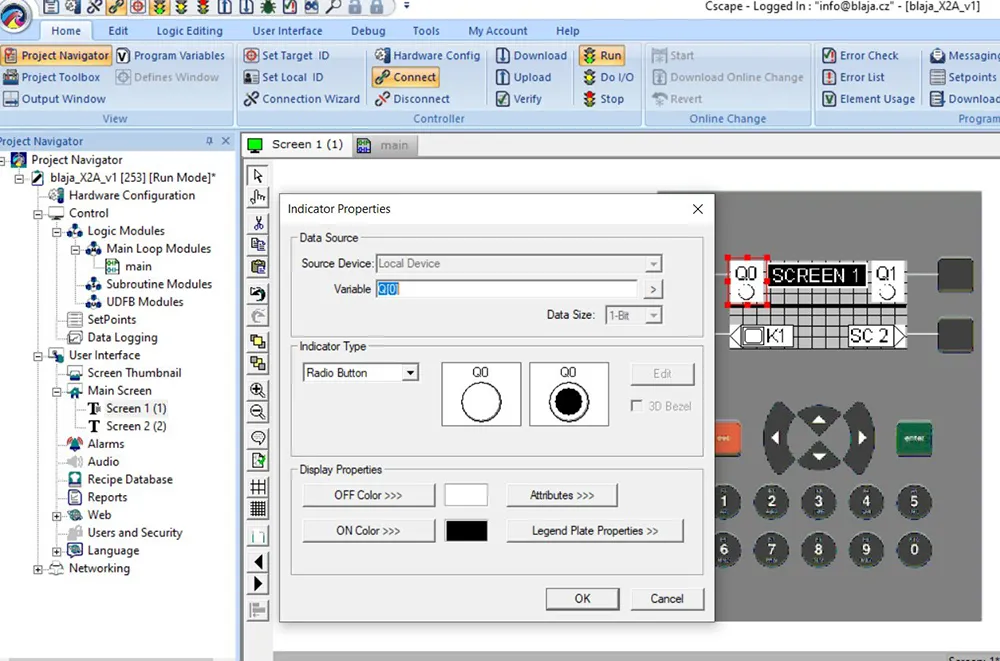Click OFF Color >>> button
The image size is (1000, 661).
click(369, 495)
